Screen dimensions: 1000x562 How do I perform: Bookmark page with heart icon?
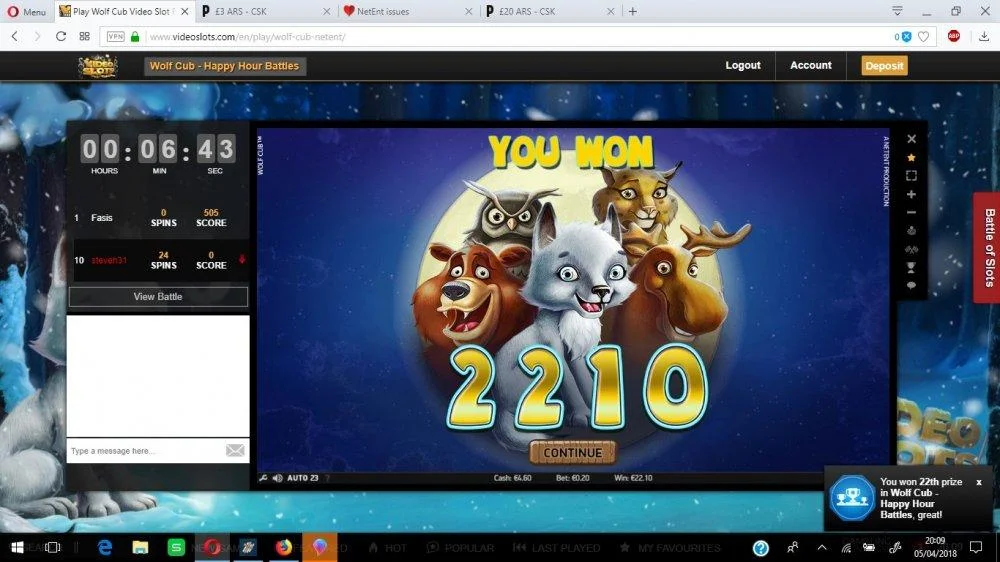(923, 37)
